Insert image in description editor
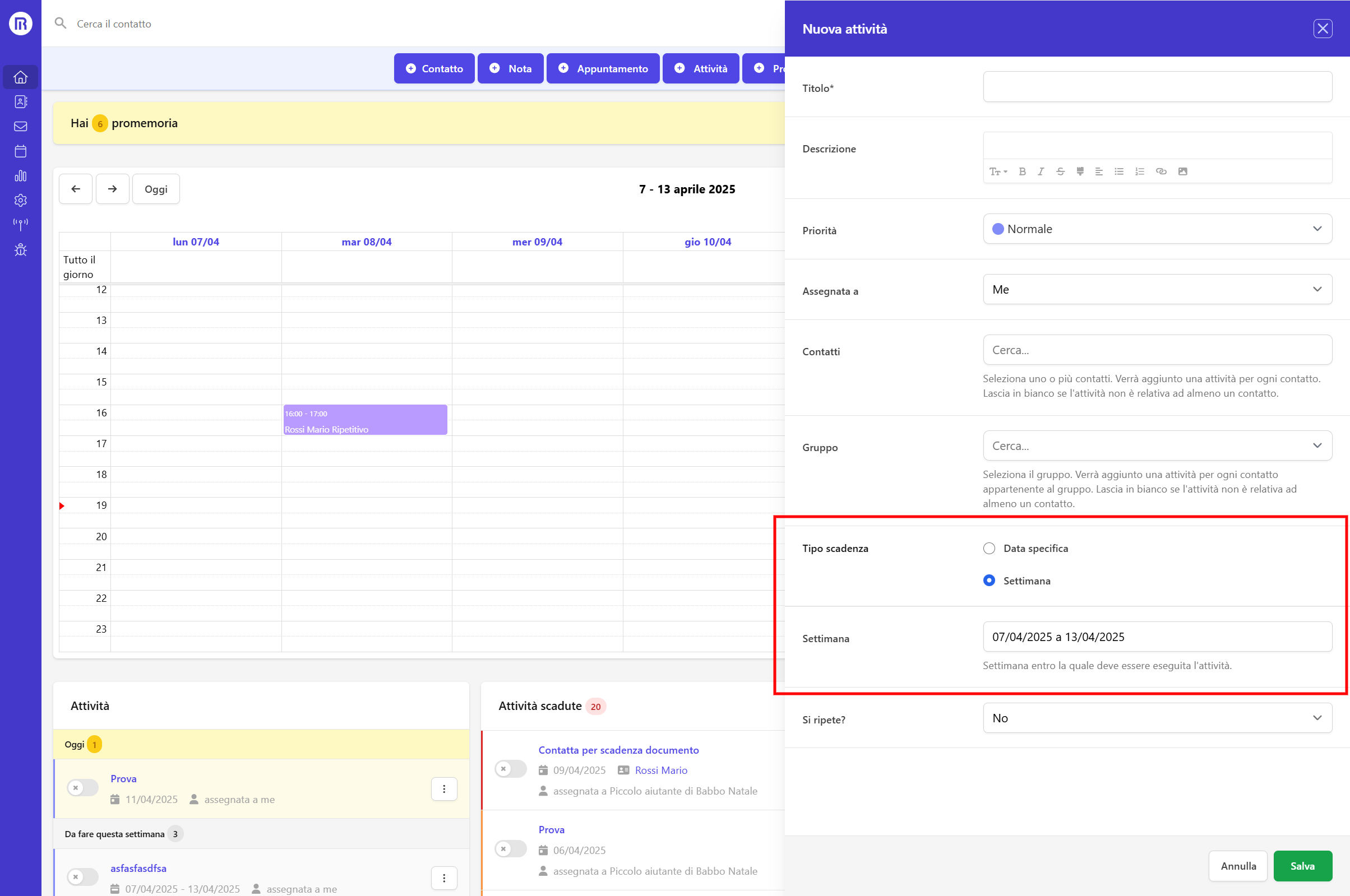Viewport: 1350px width, 896px height. click(1182, 171)
